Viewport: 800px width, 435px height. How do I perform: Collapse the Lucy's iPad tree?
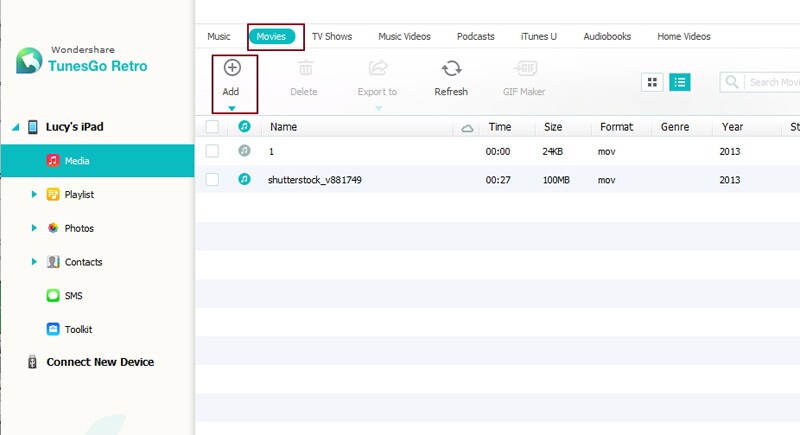coord(16,127)
